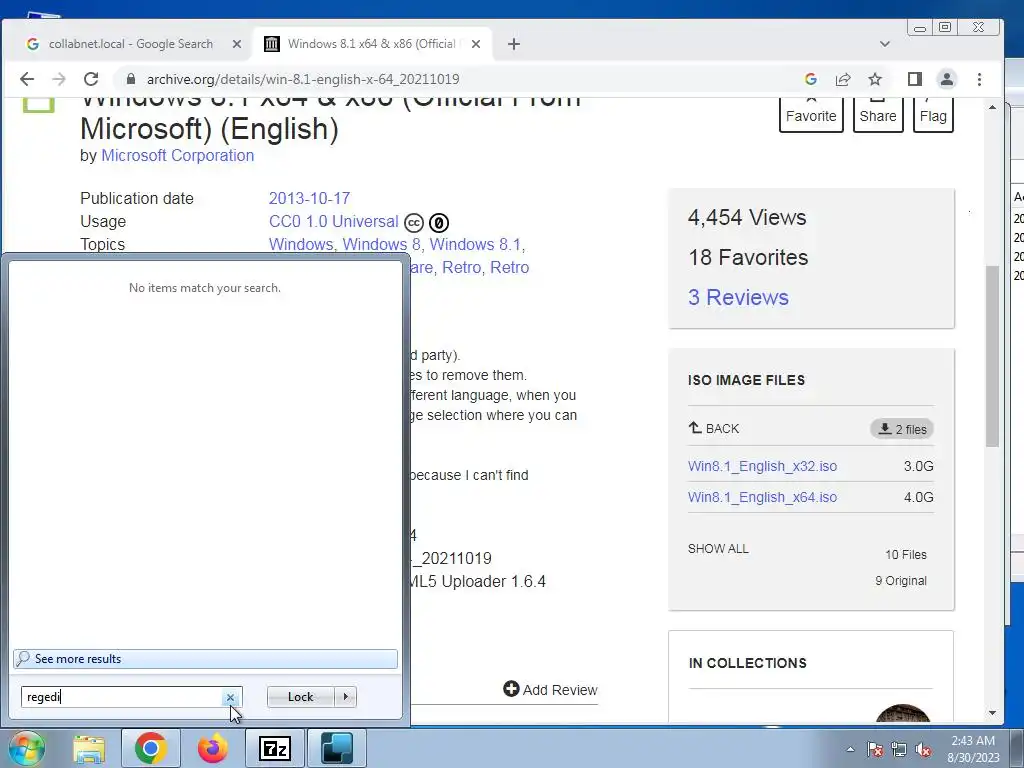Reload the archive.org page
This screenshot has width=1024, height=768.
(91, 79)
